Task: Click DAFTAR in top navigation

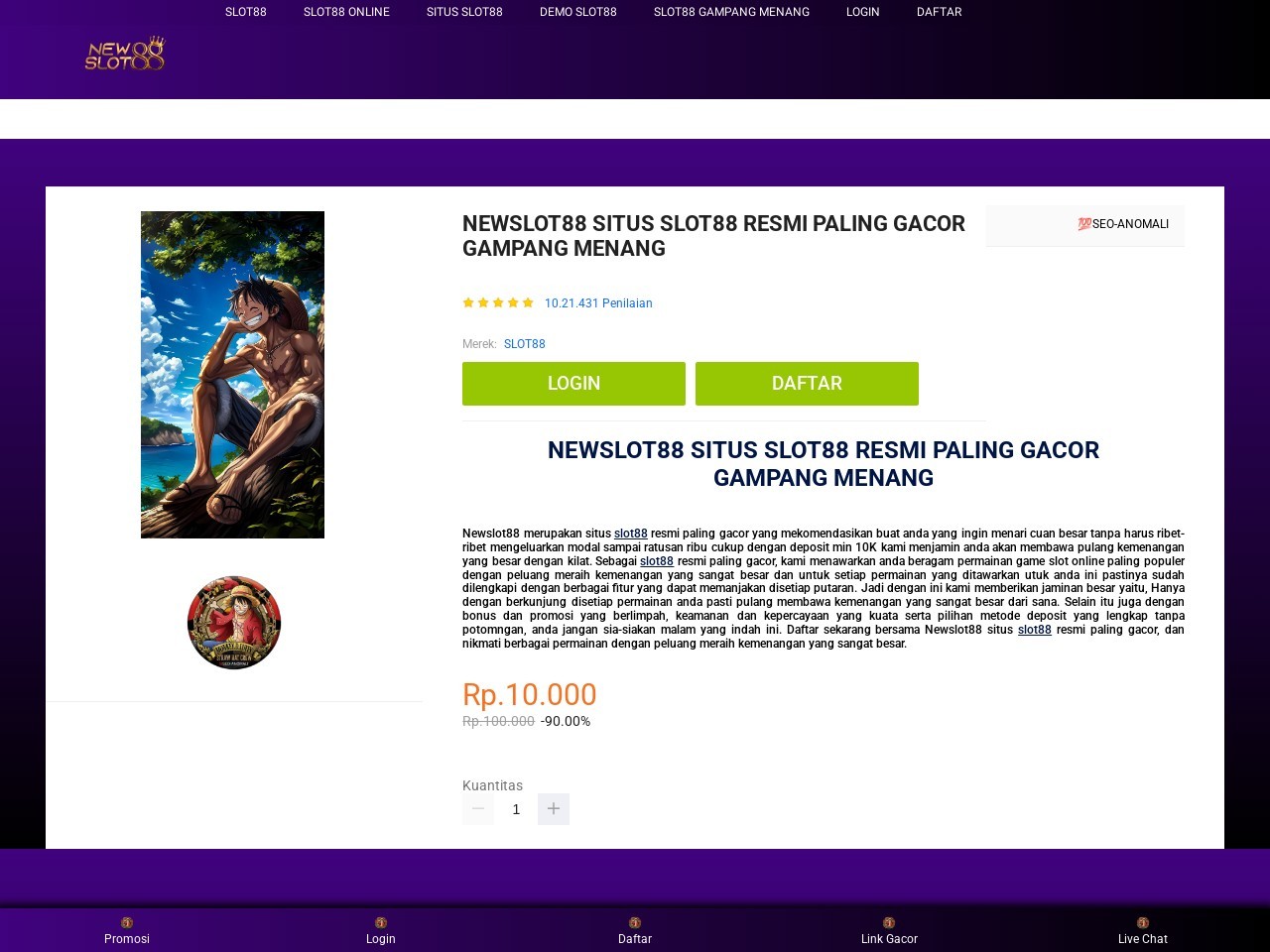Action: coord(940,12)
